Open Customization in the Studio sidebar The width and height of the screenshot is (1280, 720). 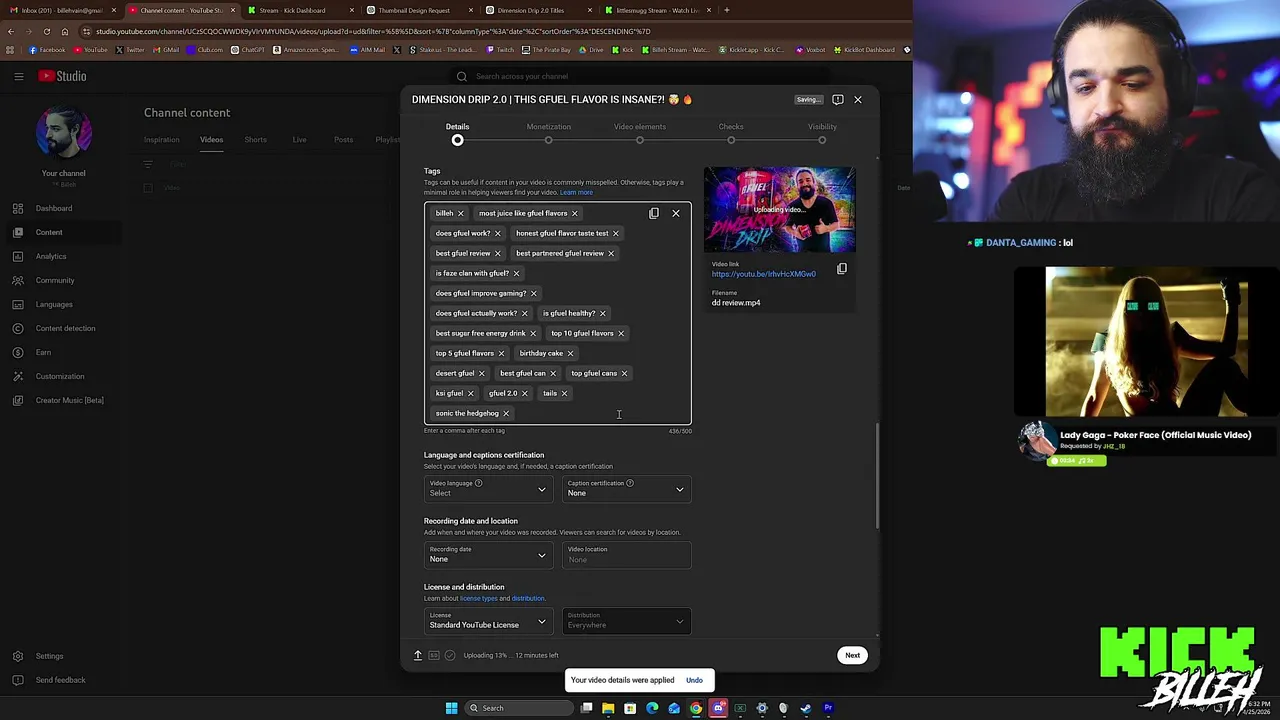[60, 376]
